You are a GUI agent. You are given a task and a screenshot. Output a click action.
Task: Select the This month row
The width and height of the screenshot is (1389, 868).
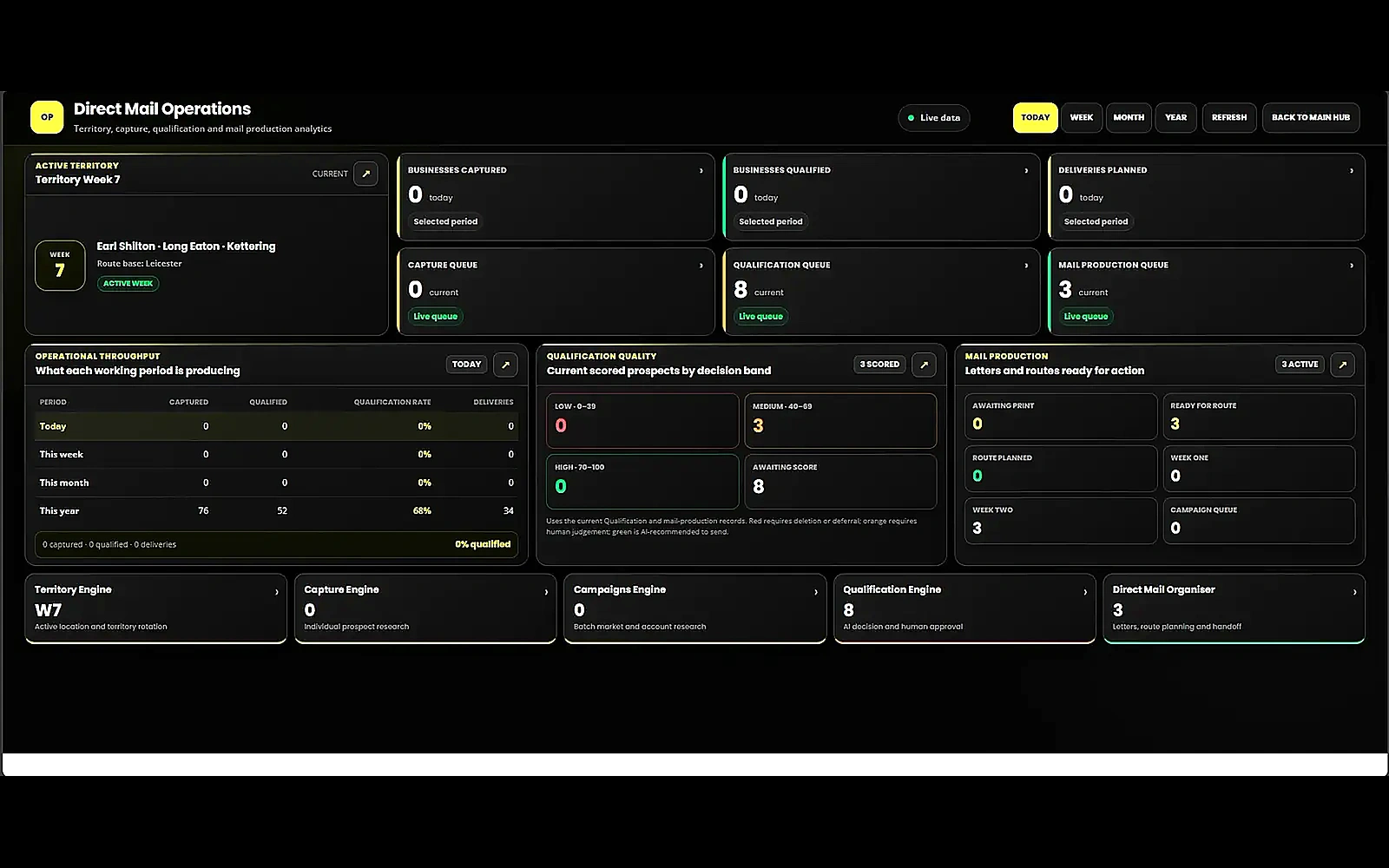coord(276,483)
